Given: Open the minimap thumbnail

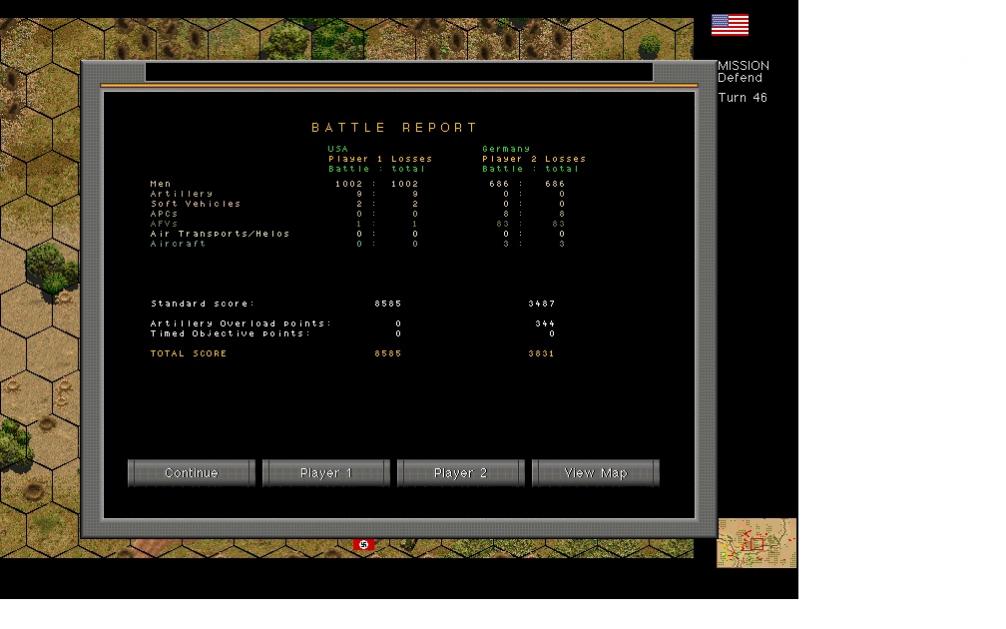Looking at the screenshot, I should (x=756, y=543).
